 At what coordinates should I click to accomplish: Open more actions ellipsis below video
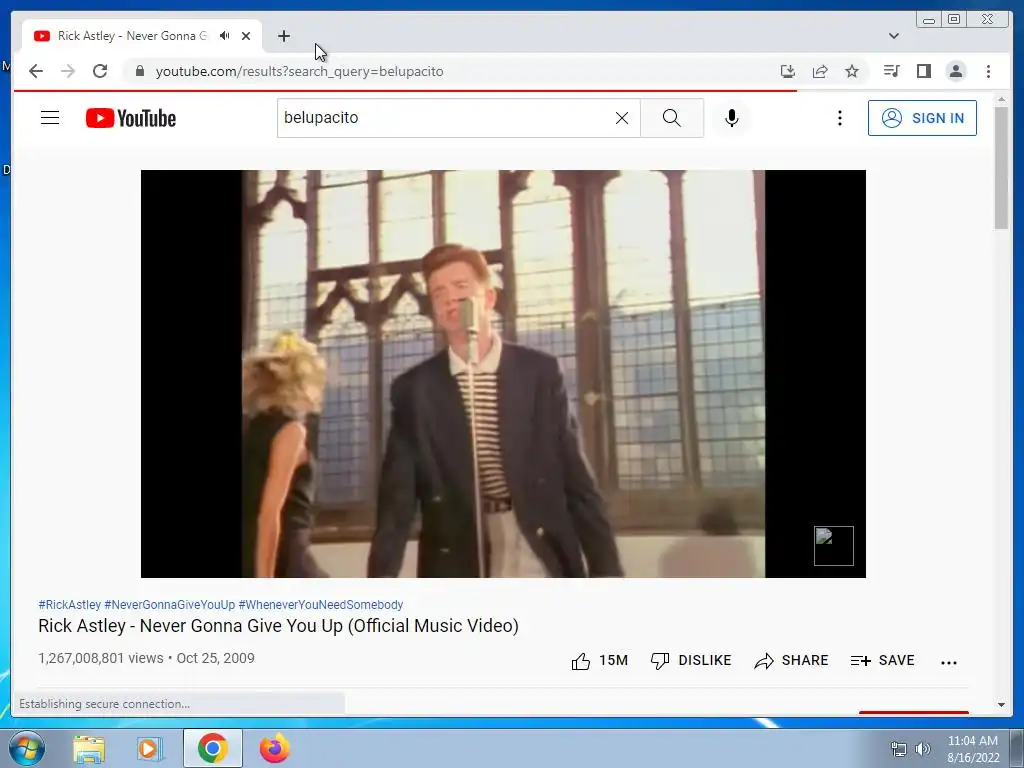click(949, 662)
